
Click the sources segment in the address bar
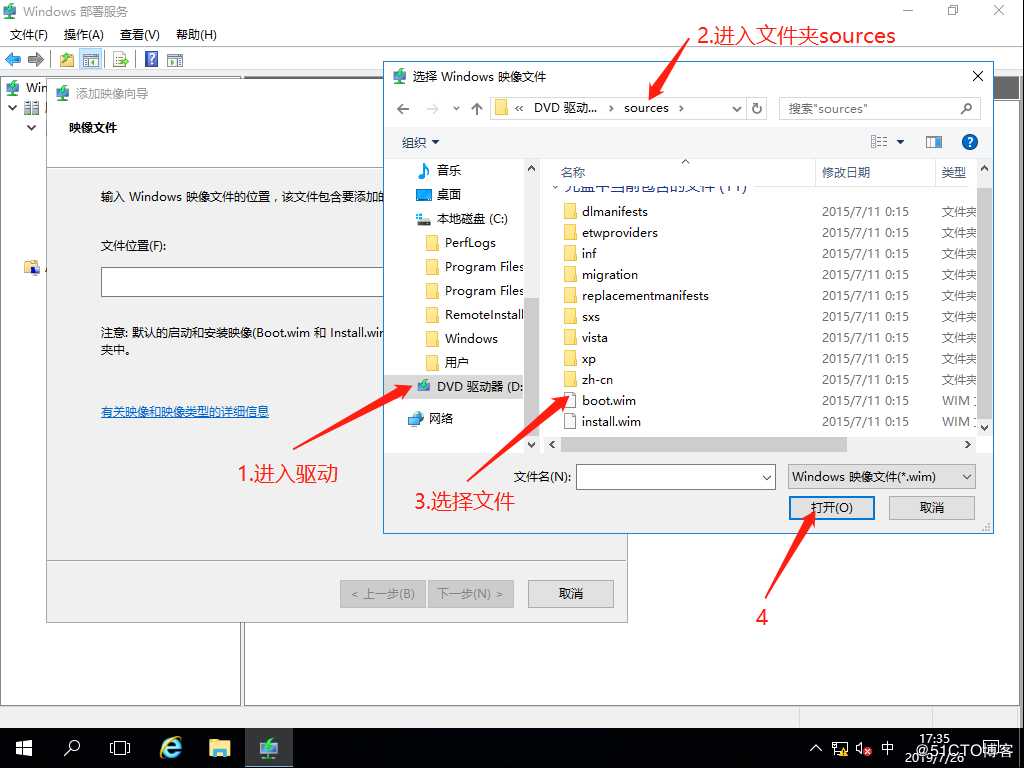(646, 108)
